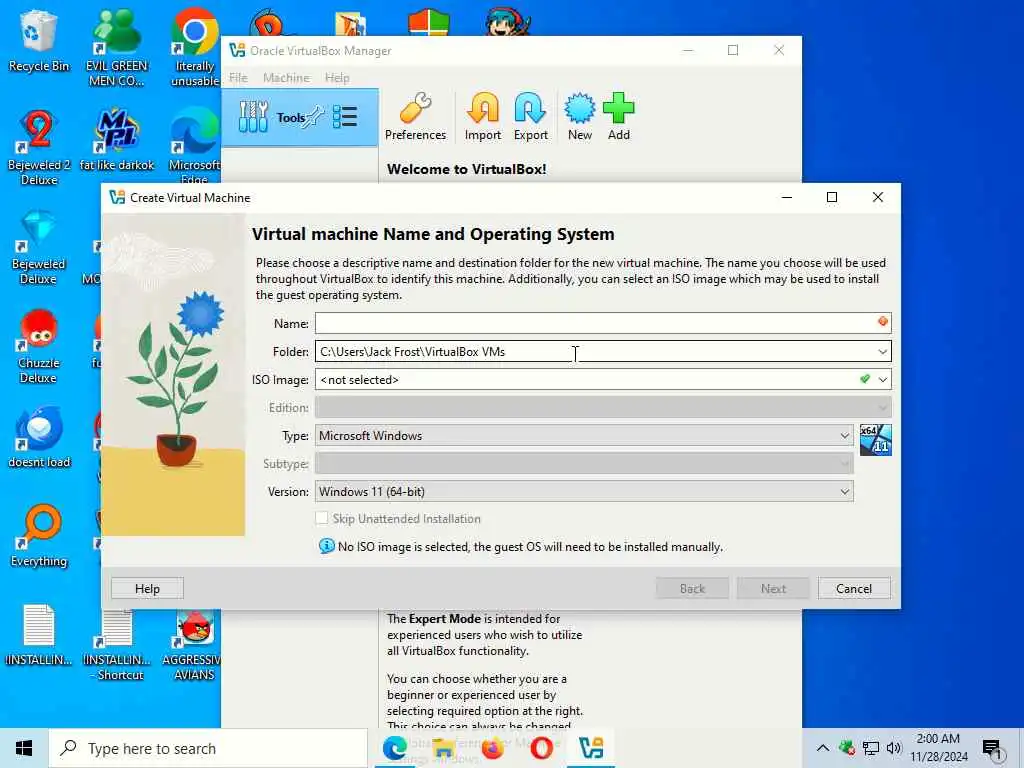Open the disabled Edition dropdown
This screenshot has width=1024, height=768.
603,408
